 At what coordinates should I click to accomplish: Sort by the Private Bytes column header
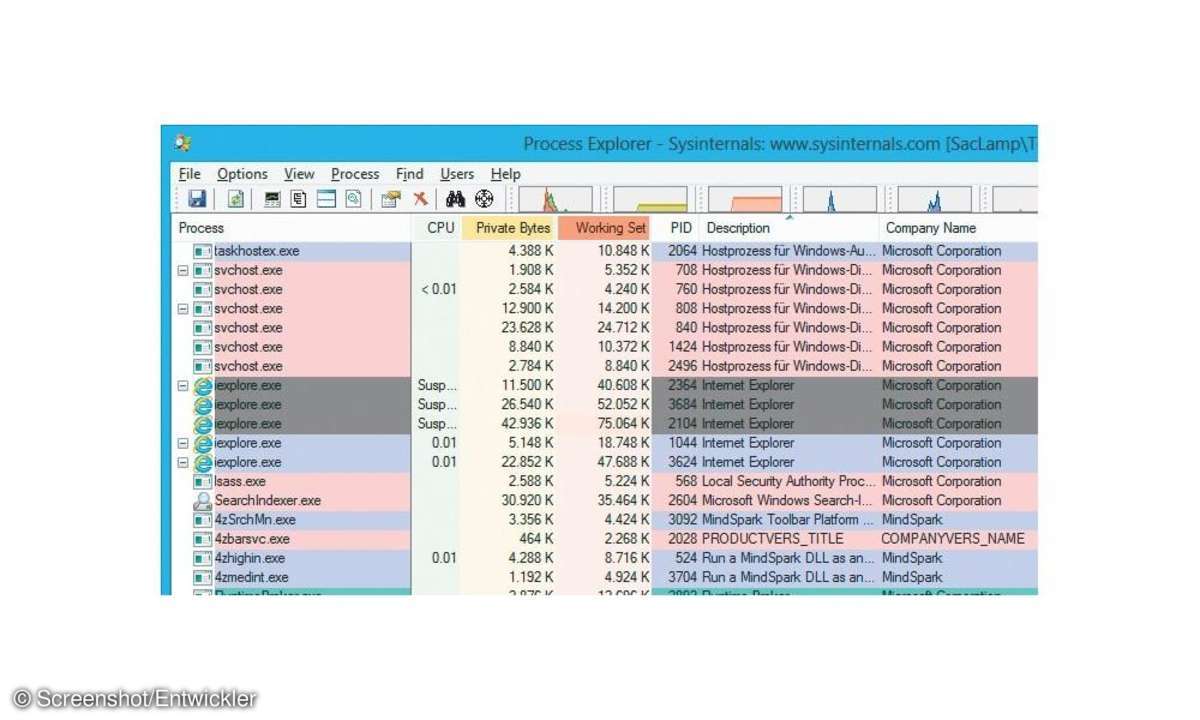click(x=509, y=228)
